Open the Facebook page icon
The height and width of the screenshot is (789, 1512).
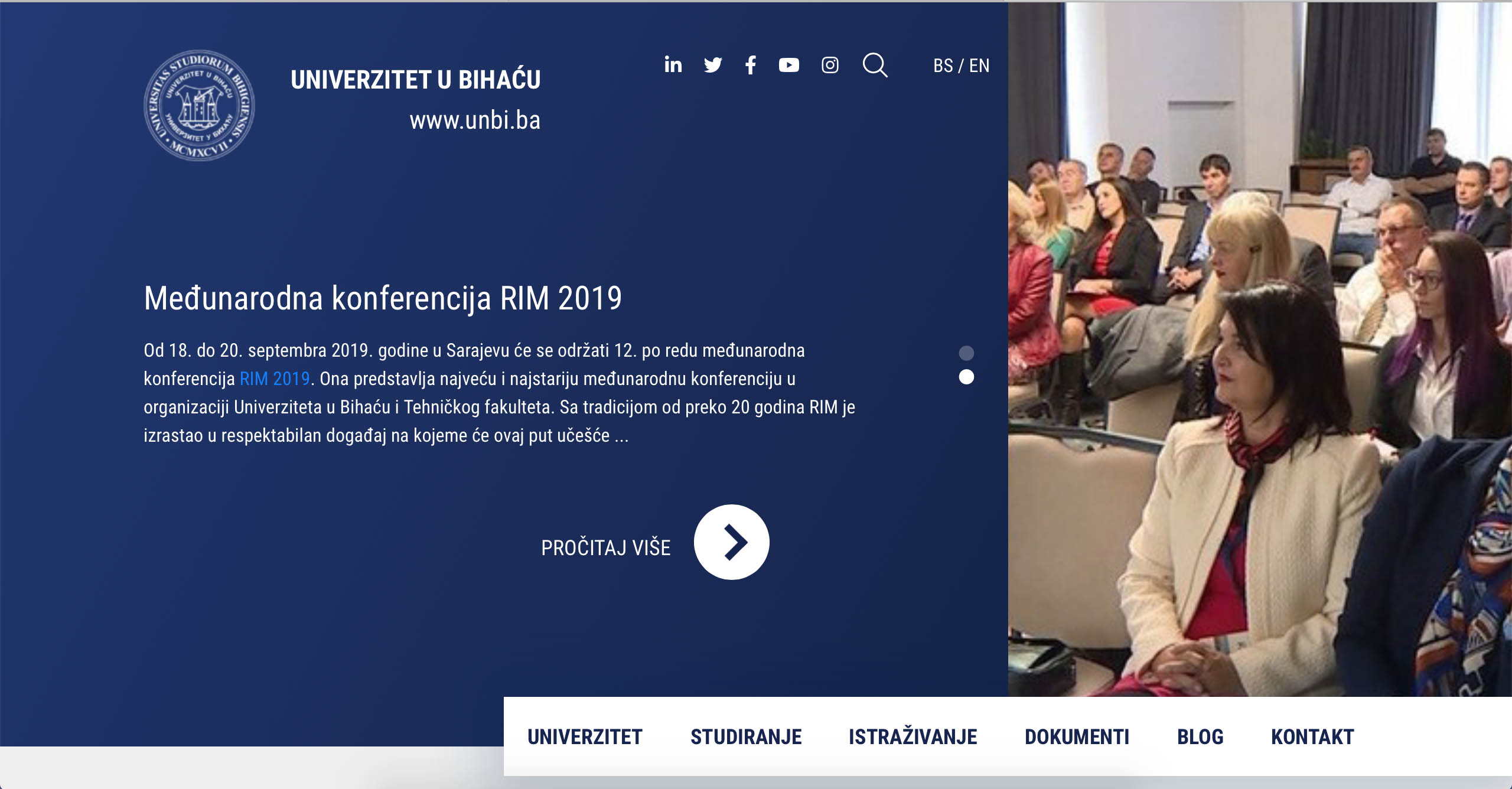[x=751, y=65]
